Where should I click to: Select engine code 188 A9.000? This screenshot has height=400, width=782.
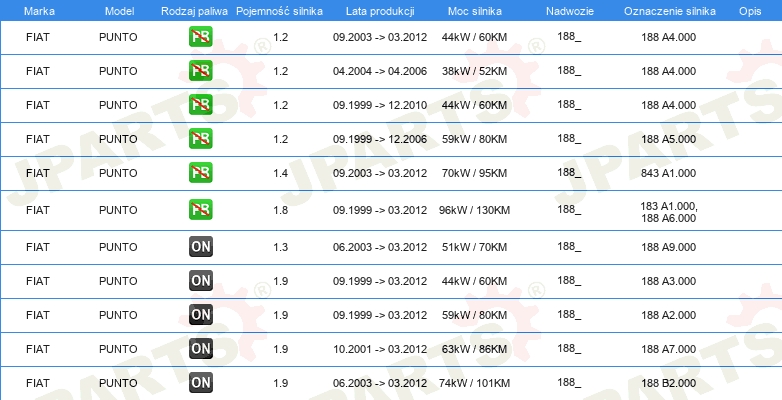tap(668, 247)
